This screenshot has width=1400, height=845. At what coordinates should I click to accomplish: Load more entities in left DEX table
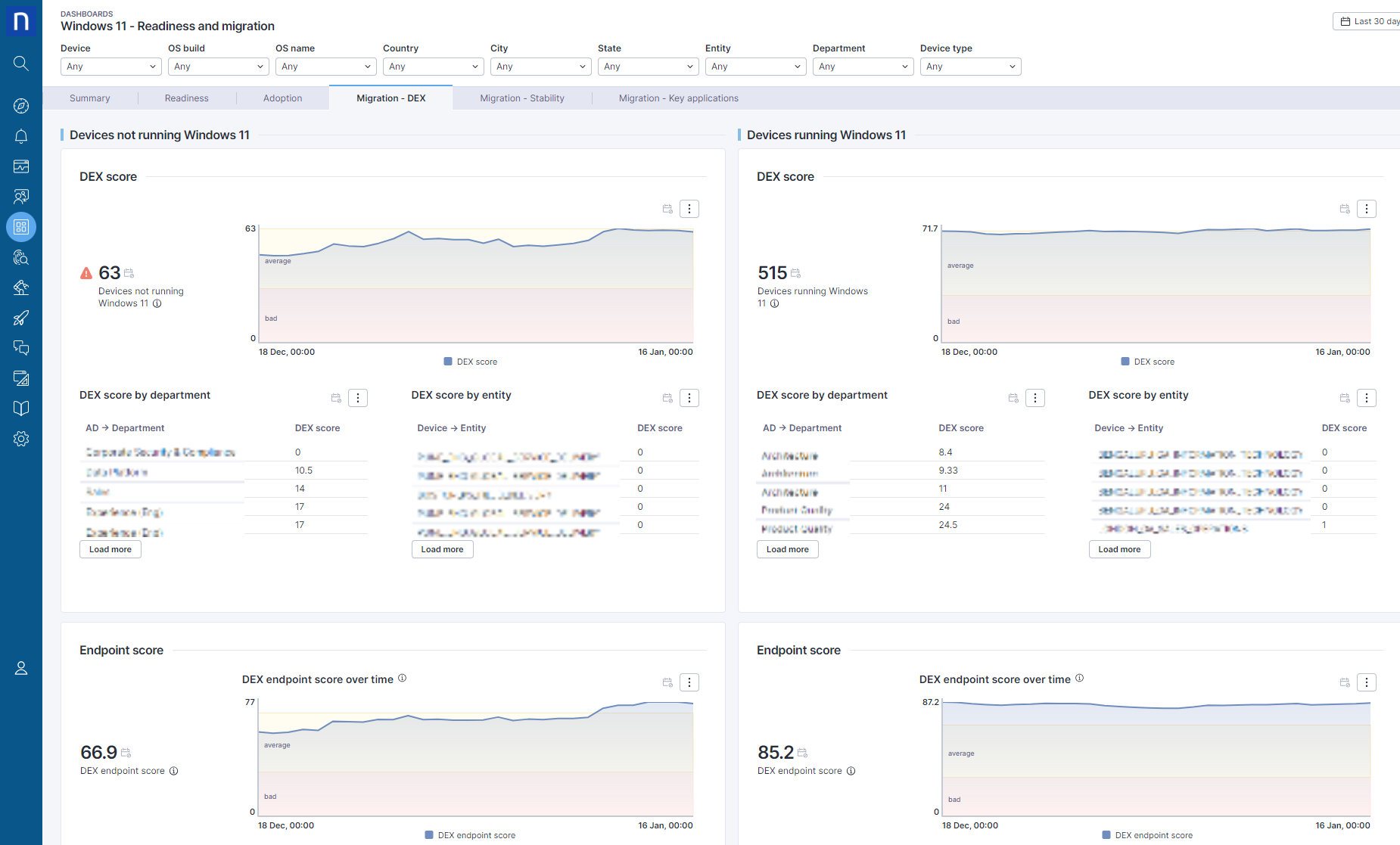click(443, 549)
